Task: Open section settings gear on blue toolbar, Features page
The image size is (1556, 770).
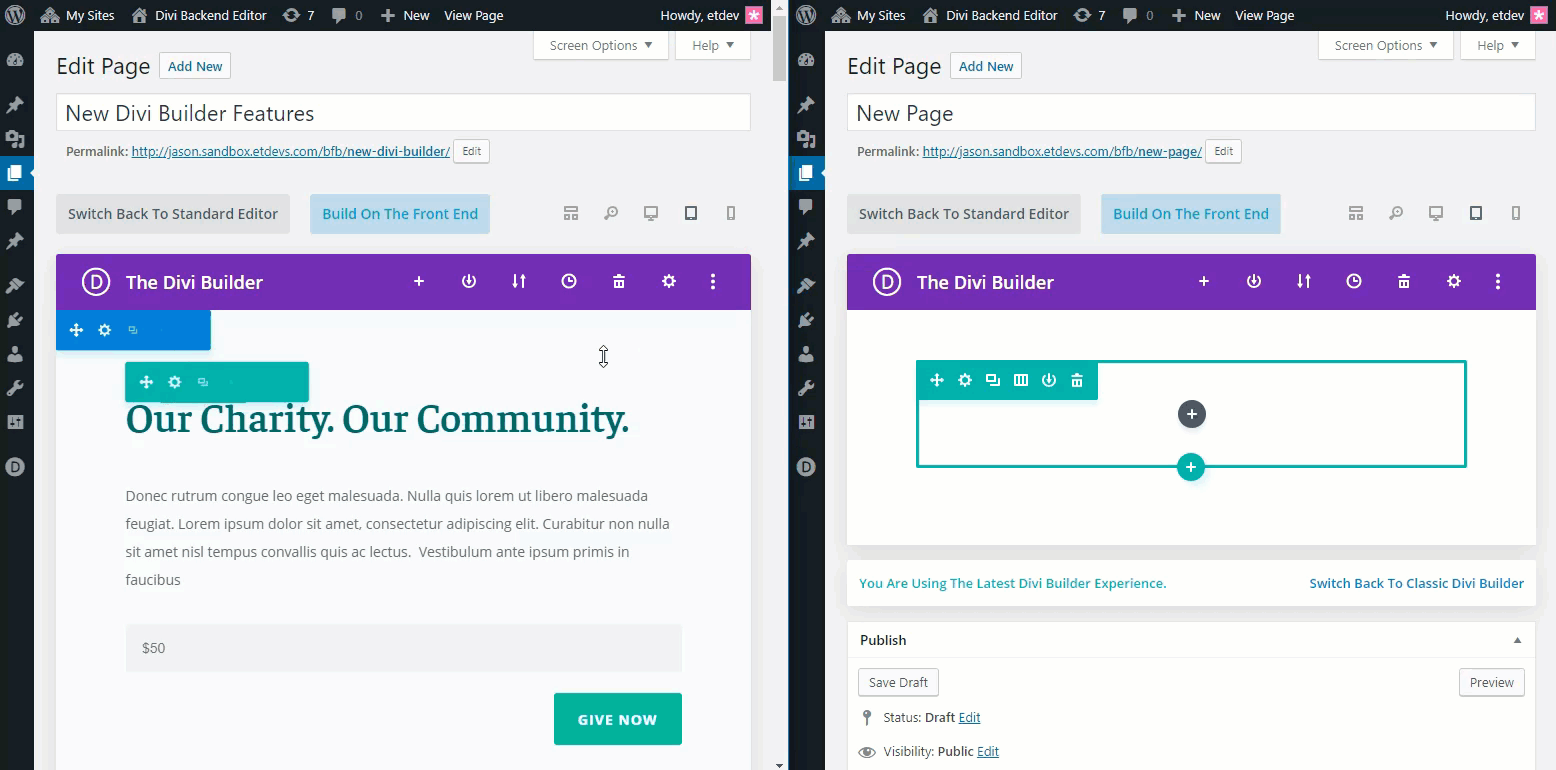Action: click(x=104, y=330)
